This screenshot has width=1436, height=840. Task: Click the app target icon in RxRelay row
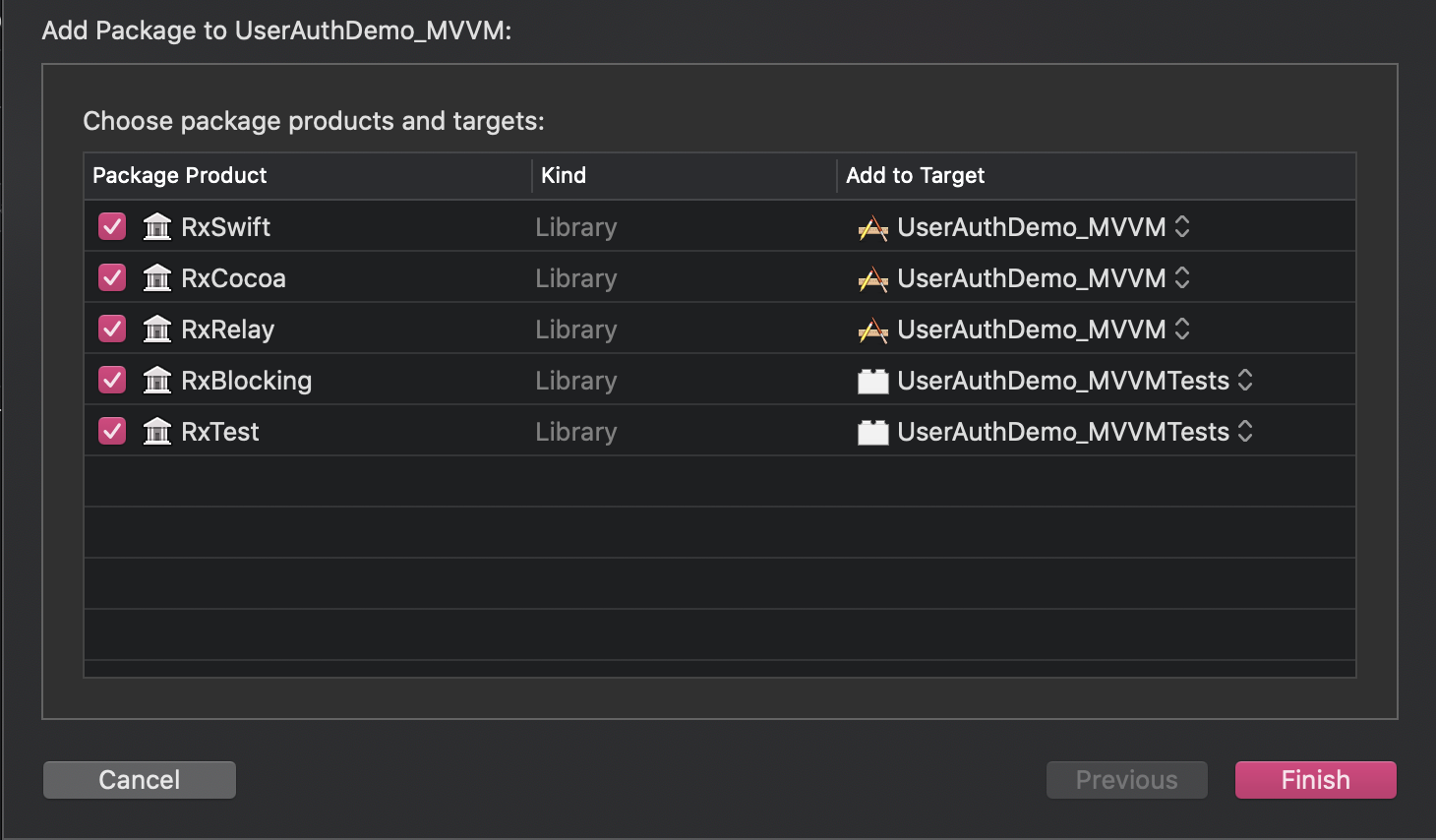coord(873,330)
